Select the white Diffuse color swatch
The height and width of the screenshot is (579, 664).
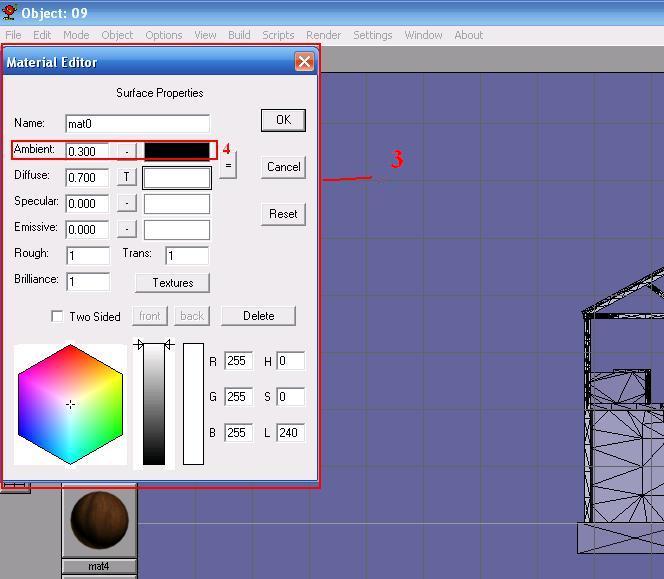177,177
